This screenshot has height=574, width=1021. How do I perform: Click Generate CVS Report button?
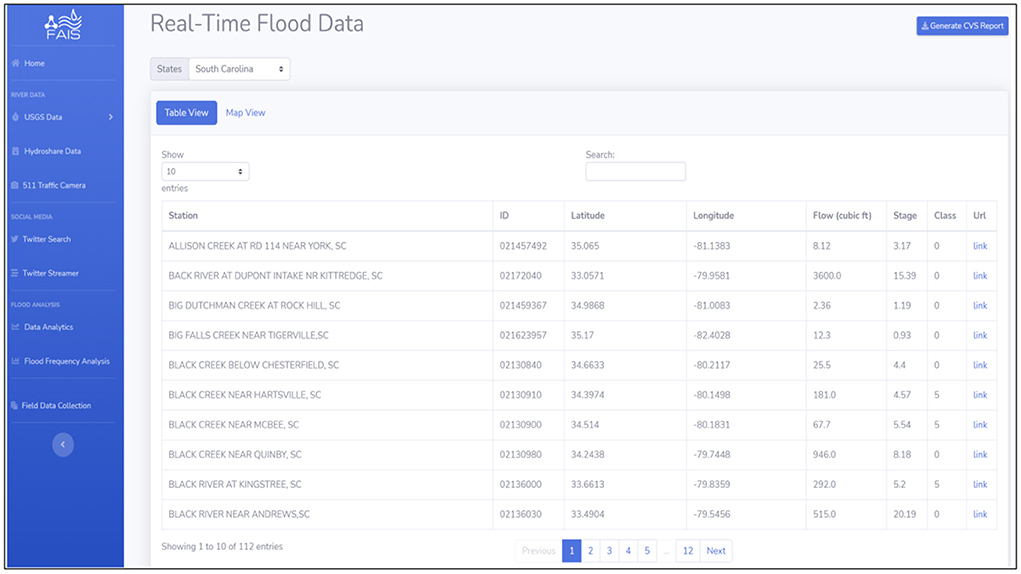(x=962, y=26)
